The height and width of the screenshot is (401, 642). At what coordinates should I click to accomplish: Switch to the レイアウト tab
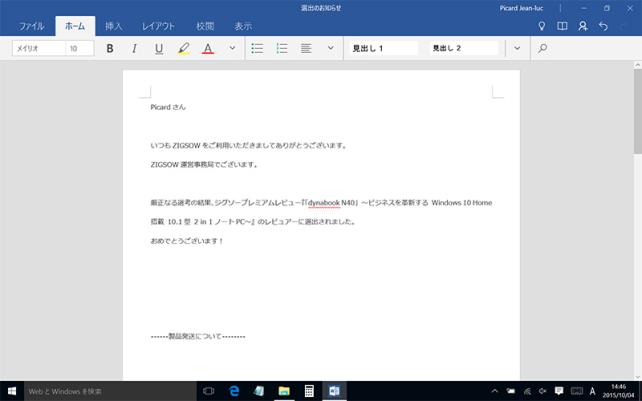[158, 26]
